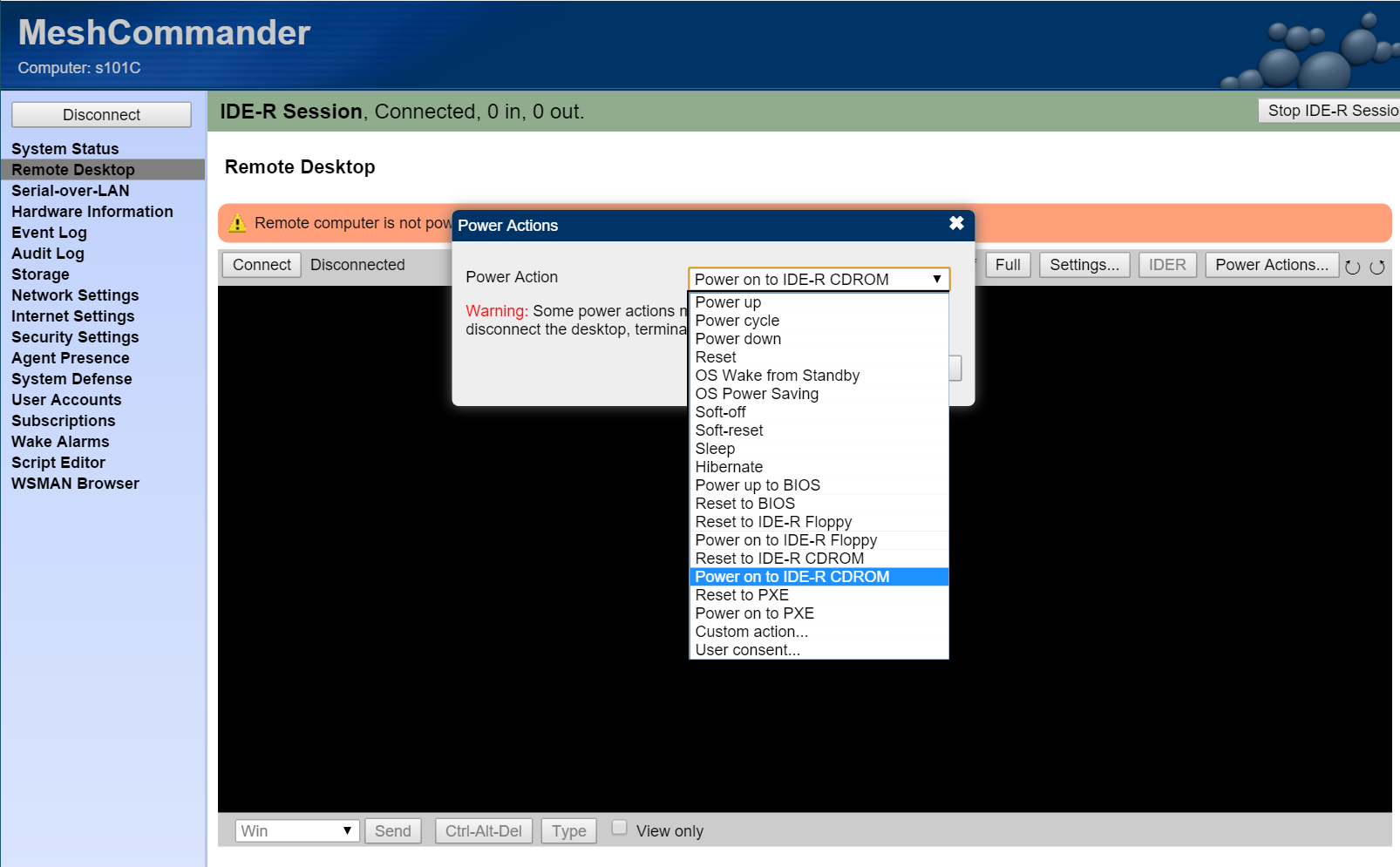Click Stop IDE-R Session button
Image resolution: width=1400 pixels, height=867 pixels.
tap(1330, 111)
